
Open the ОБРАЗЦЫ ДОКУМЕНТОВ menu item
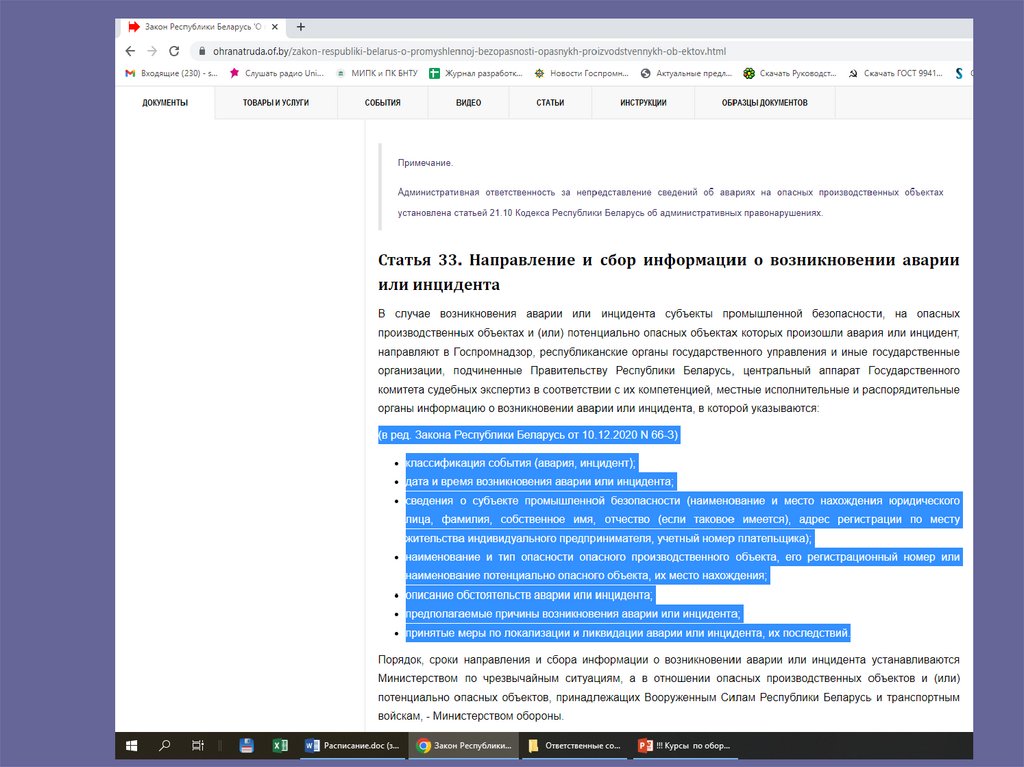[765, 103]
